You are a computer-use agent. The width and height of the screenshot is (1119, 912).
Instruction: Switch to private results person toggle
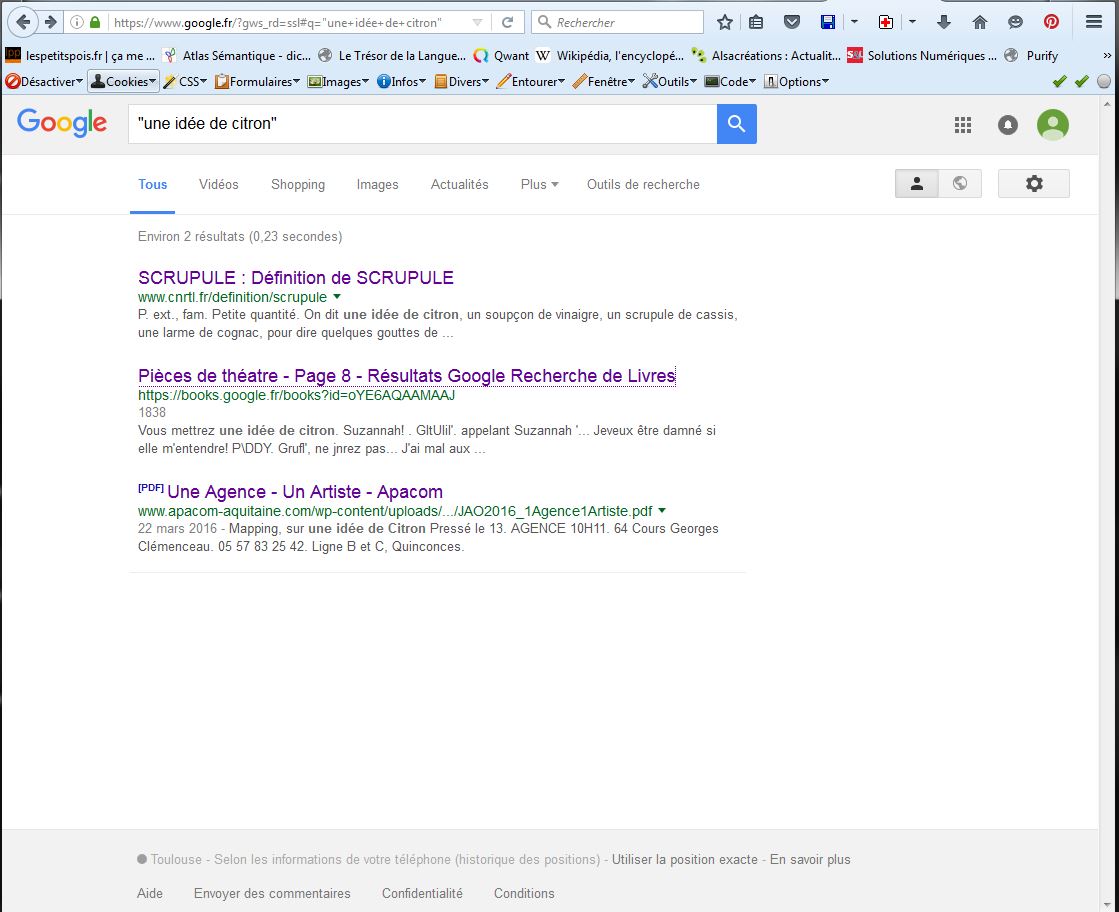[916, 184]
